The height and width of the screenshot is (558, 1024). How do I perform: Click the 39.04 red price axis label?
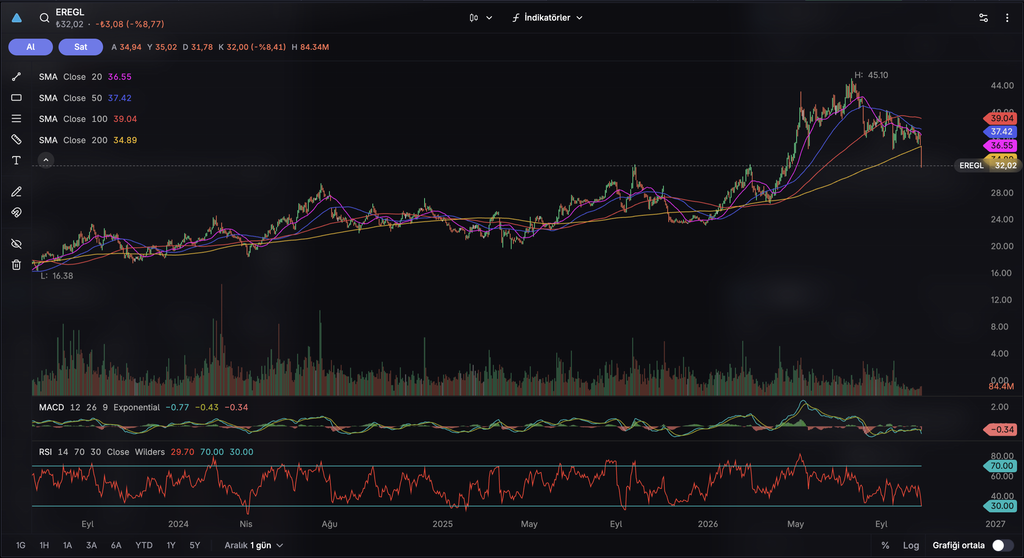[1000, 118]
